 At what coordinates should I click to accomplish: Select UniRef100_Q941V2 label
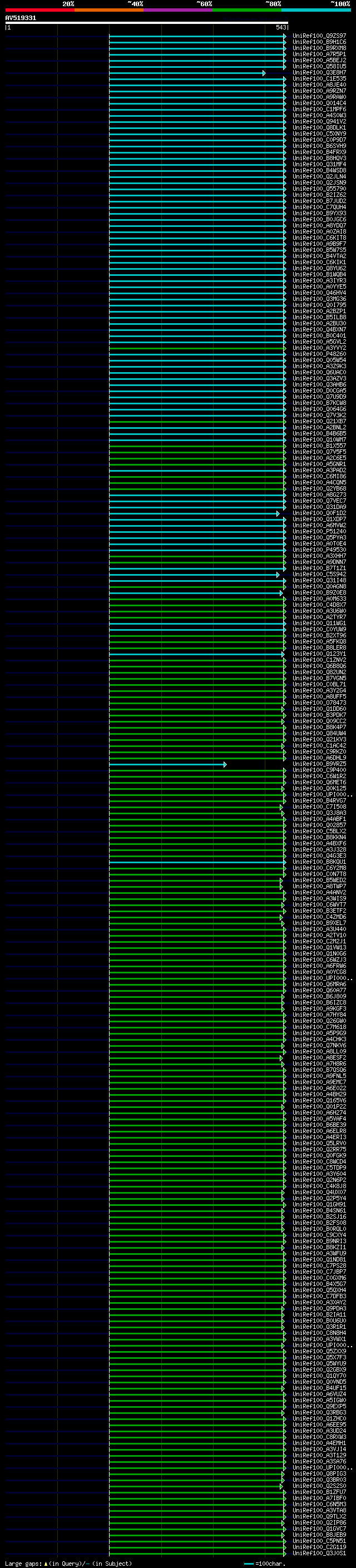(x=319, y=122)
